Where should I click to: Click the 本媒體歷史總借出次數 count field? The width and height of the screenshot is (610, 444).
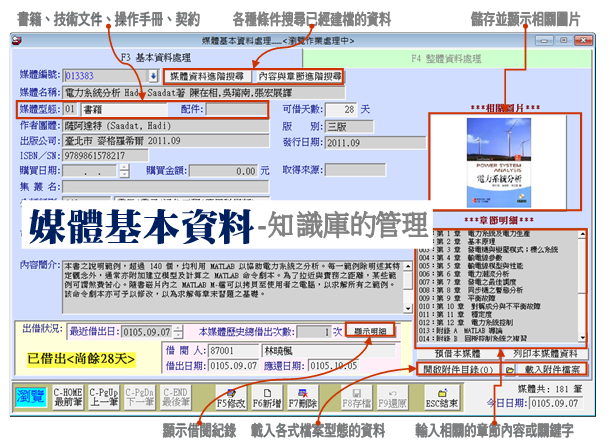click(314, 332)
